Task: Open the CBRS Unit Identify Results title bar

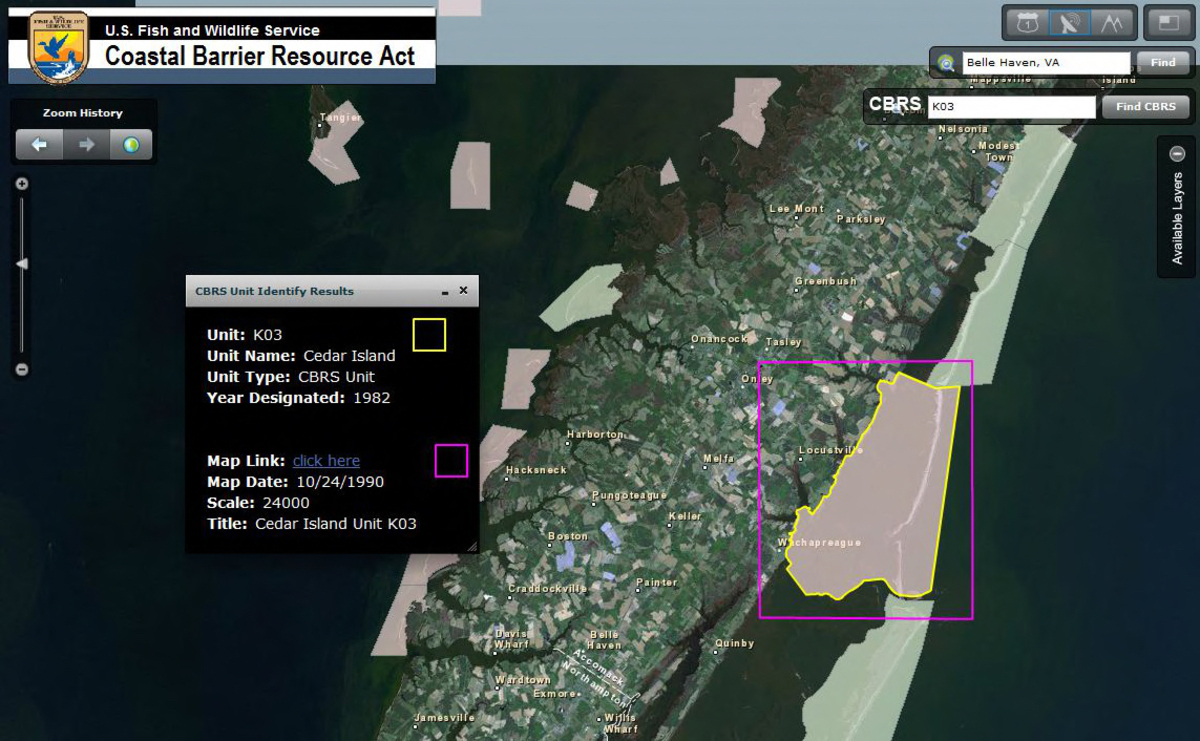Action: [300, 291]
